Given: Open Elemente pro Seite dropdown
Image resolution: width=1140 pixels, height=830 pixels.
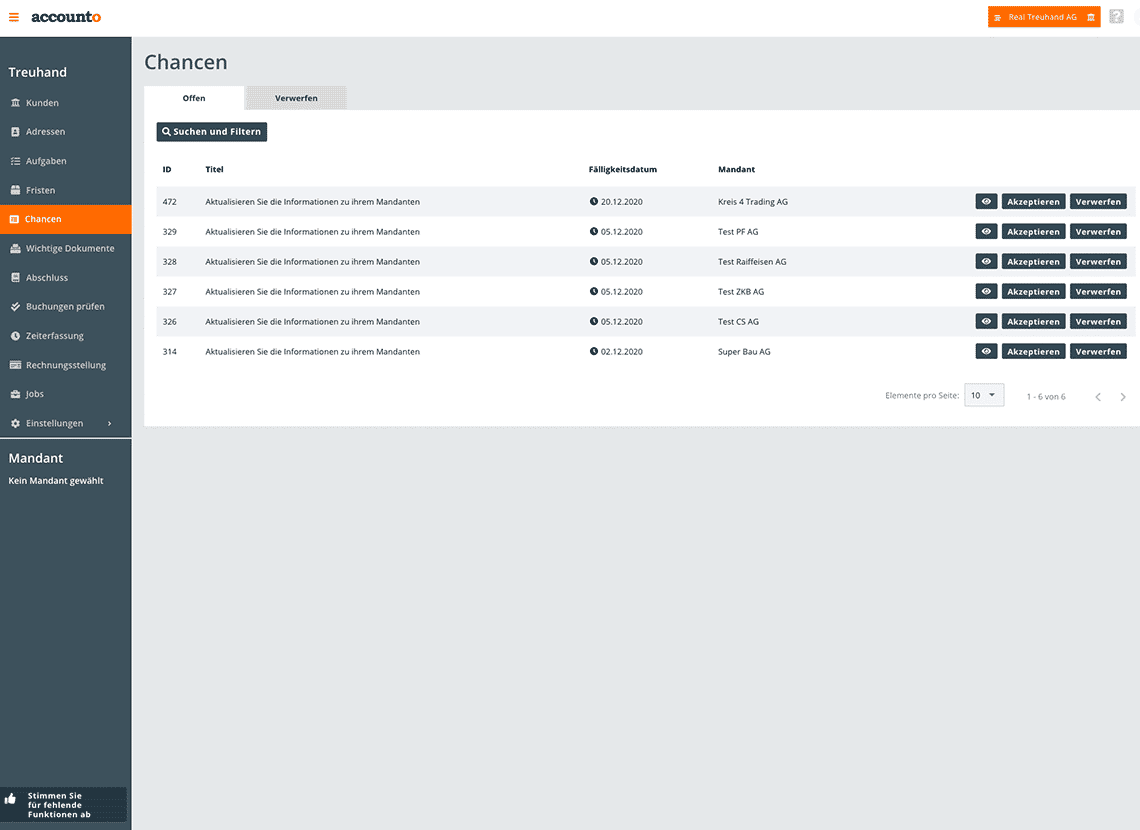Looking at the screenshot, I should [x=983, y=396].
